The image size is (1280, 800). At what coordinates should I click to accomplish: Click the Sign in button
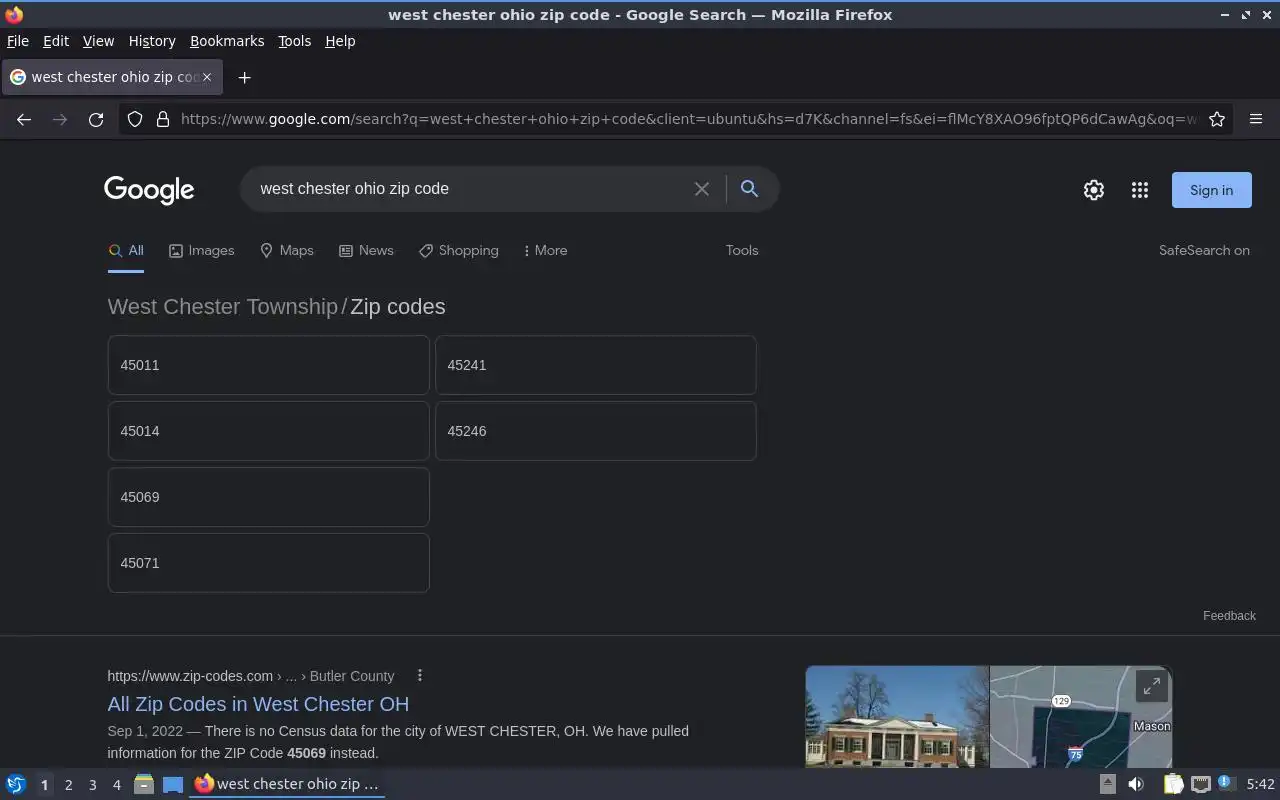[x=1211, y=190]
